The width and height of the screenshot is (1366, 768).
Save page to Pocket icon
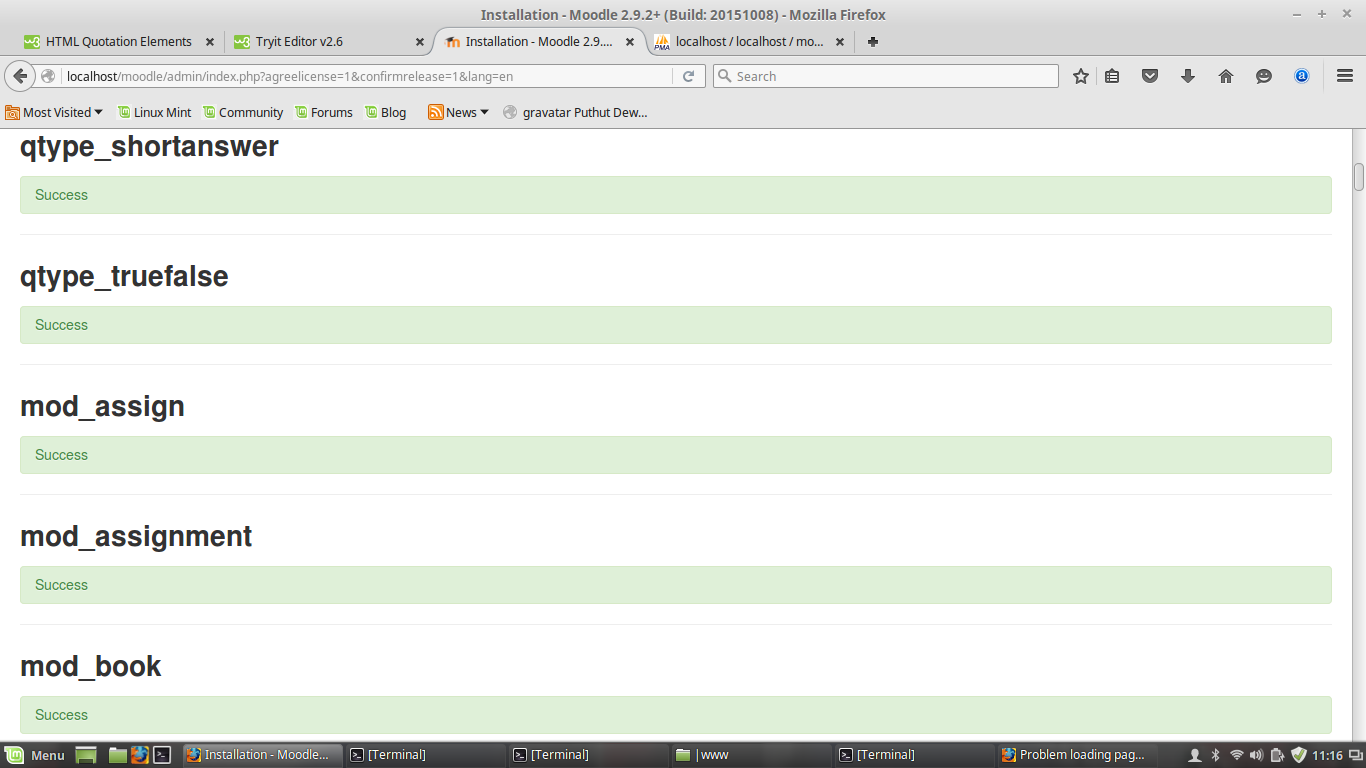[1150, 76]
